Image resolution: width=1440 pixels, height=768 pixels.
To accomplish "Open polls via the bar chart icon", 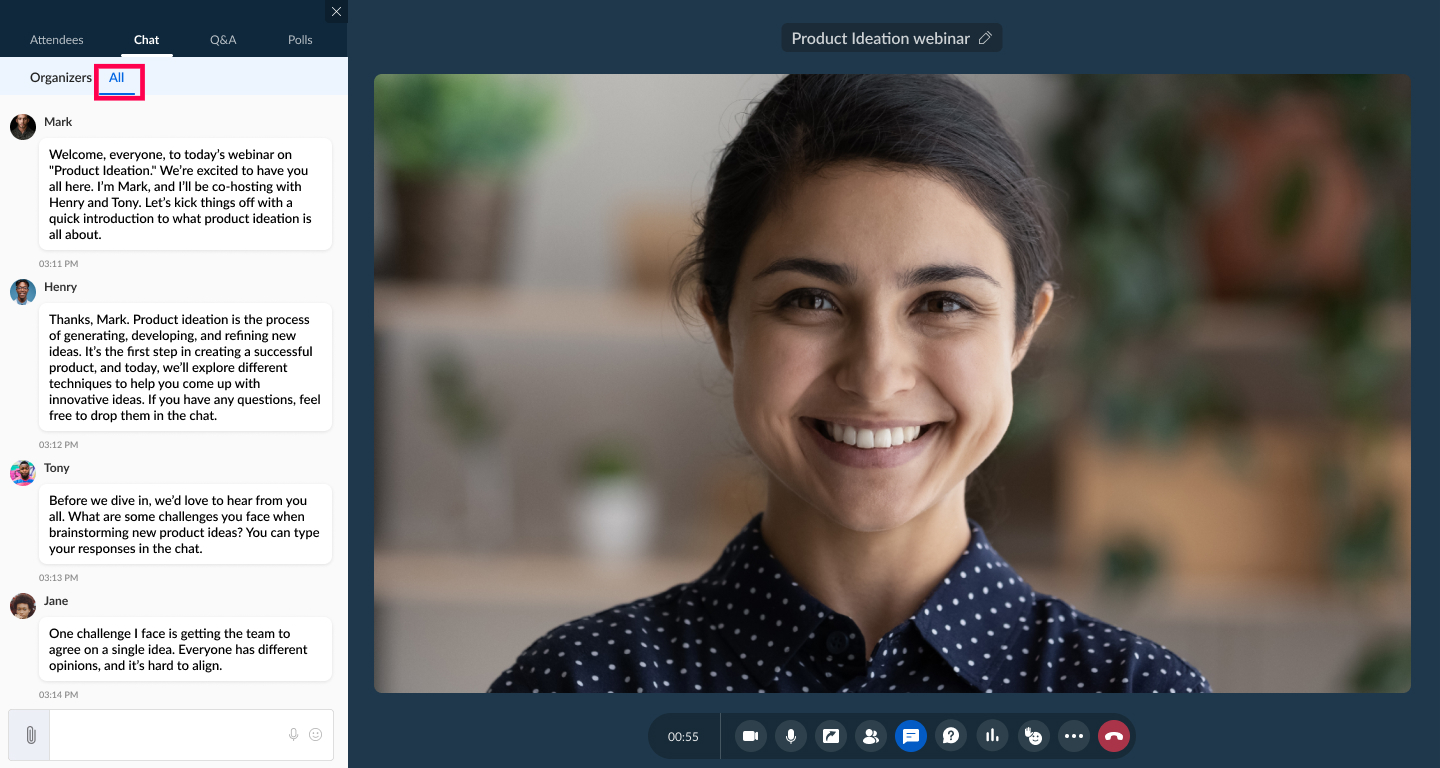I will (x=992, y=736).
